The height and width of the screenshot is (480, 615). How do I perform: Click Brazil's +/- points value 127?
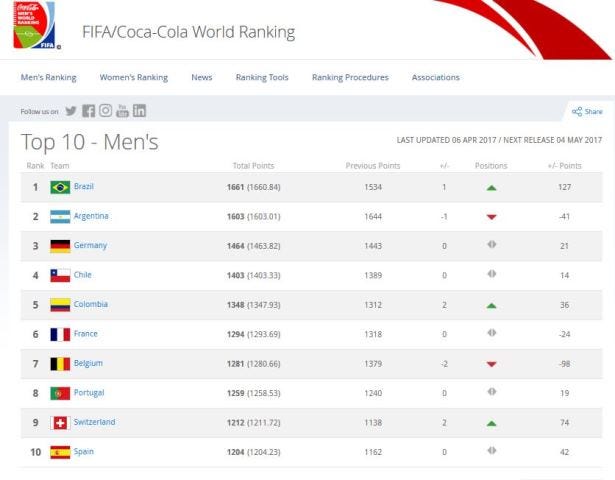pos(564,187)
